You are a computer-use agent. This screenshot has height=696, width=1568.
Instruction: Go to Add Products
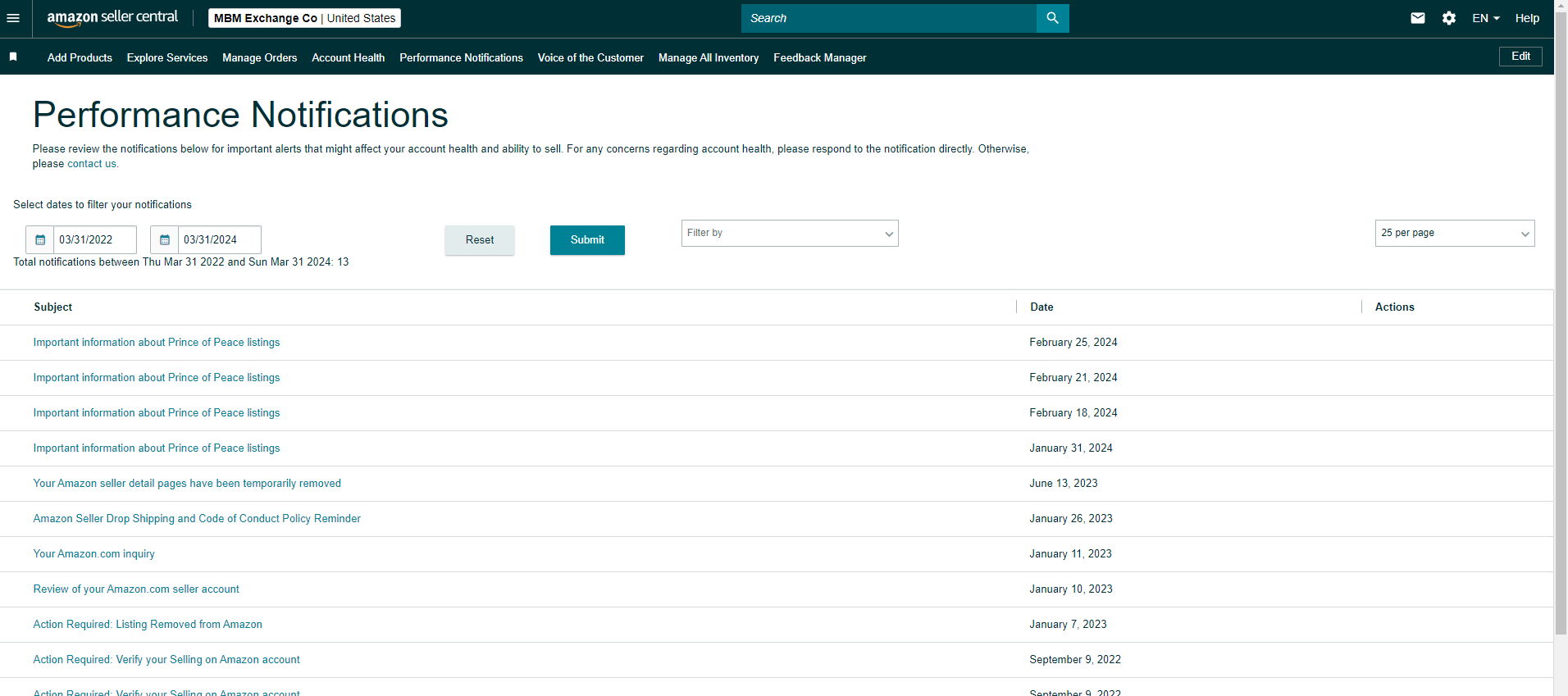(x=80, y=57)
